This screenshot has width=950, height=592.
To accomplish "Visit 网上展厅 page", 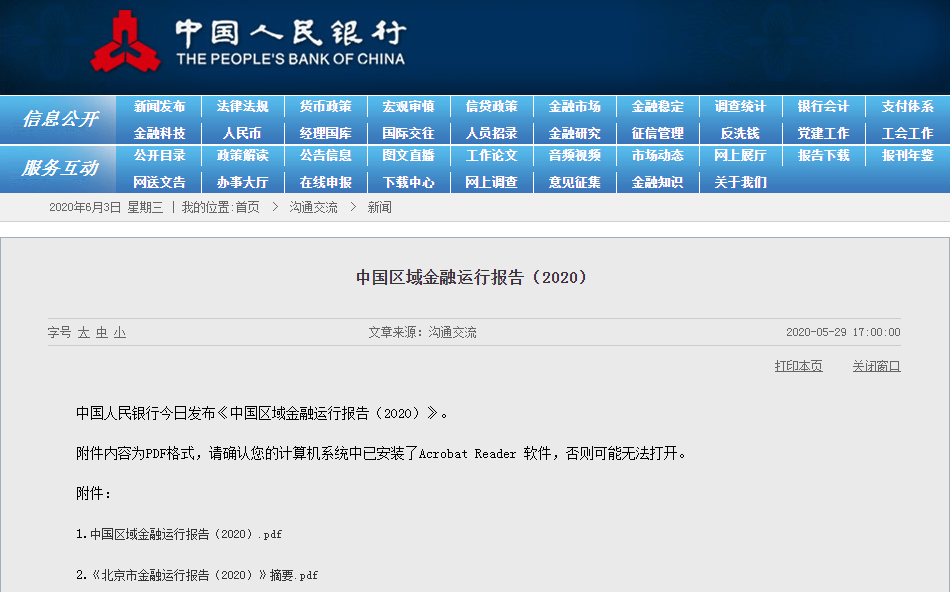I will pos(740,156).
